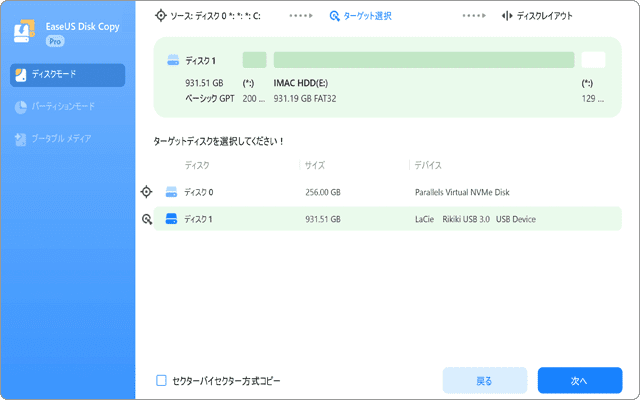This screenshot has width=640, height=400.
Task: Click the ブータブル メディア icon
Action: pyautogui.click(x=20, y=139)
